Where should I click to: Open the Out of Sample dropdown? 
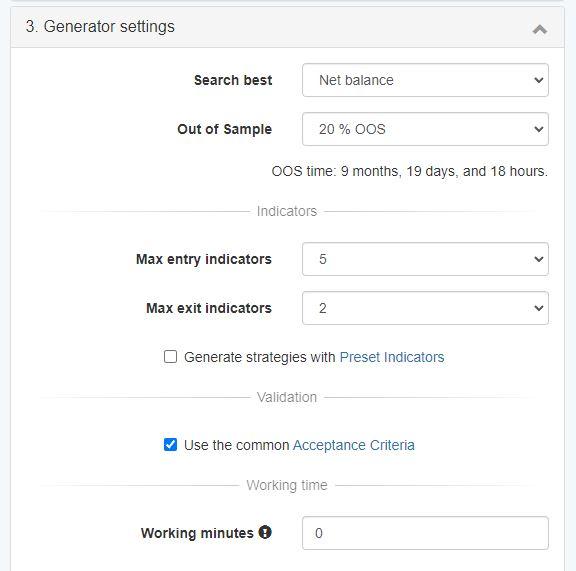pos(425,129)
